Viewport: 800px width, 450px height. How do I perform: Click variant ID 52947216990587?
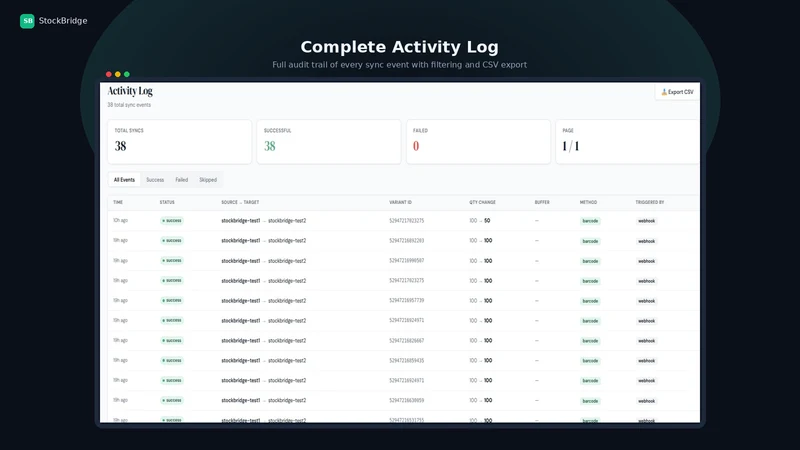click(x=407, y=261)
